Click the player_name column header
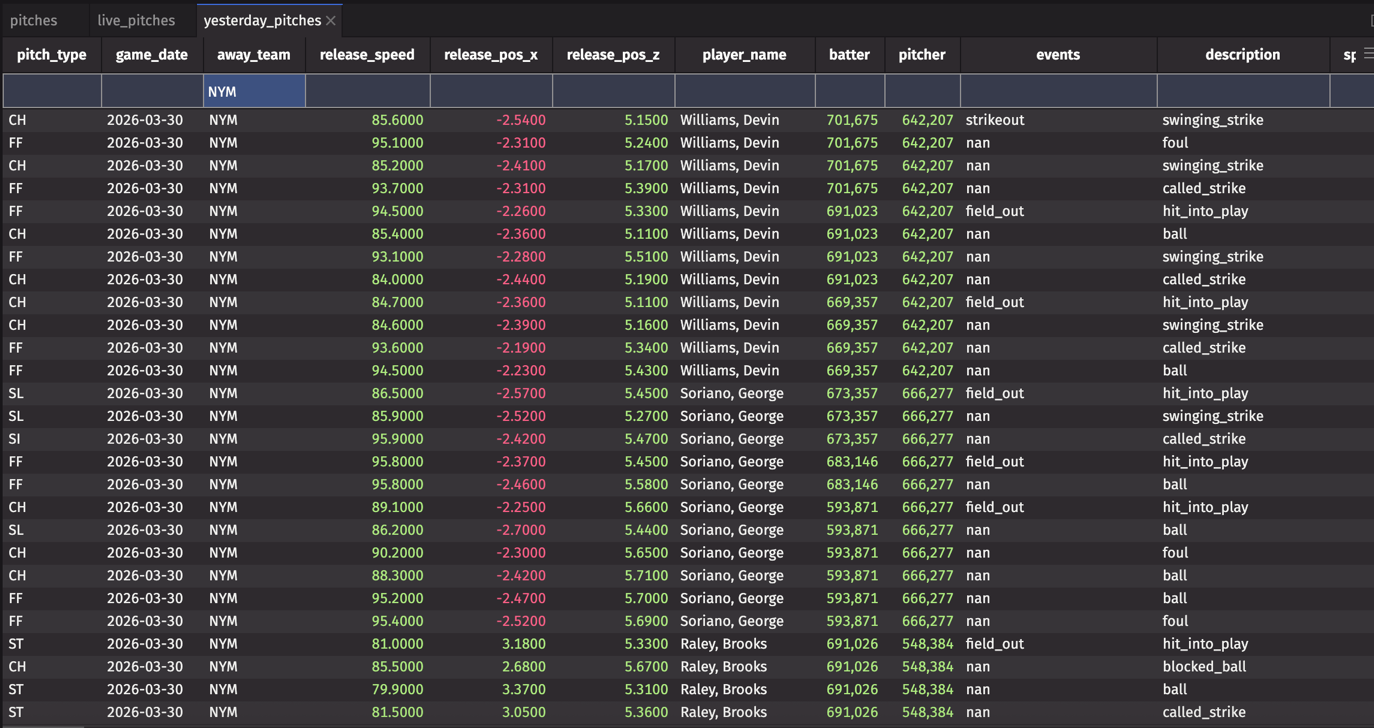 pyautogui.click(x=744, y=55)
